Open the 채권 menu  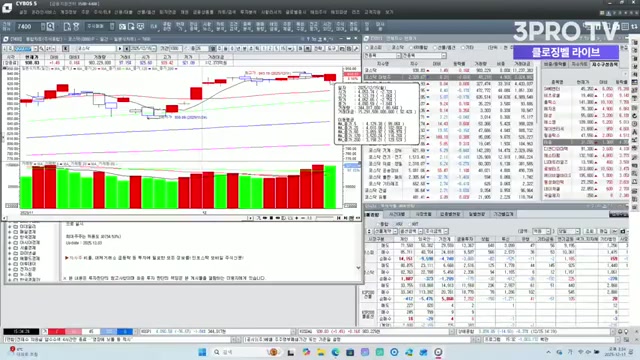pos(184,13)
